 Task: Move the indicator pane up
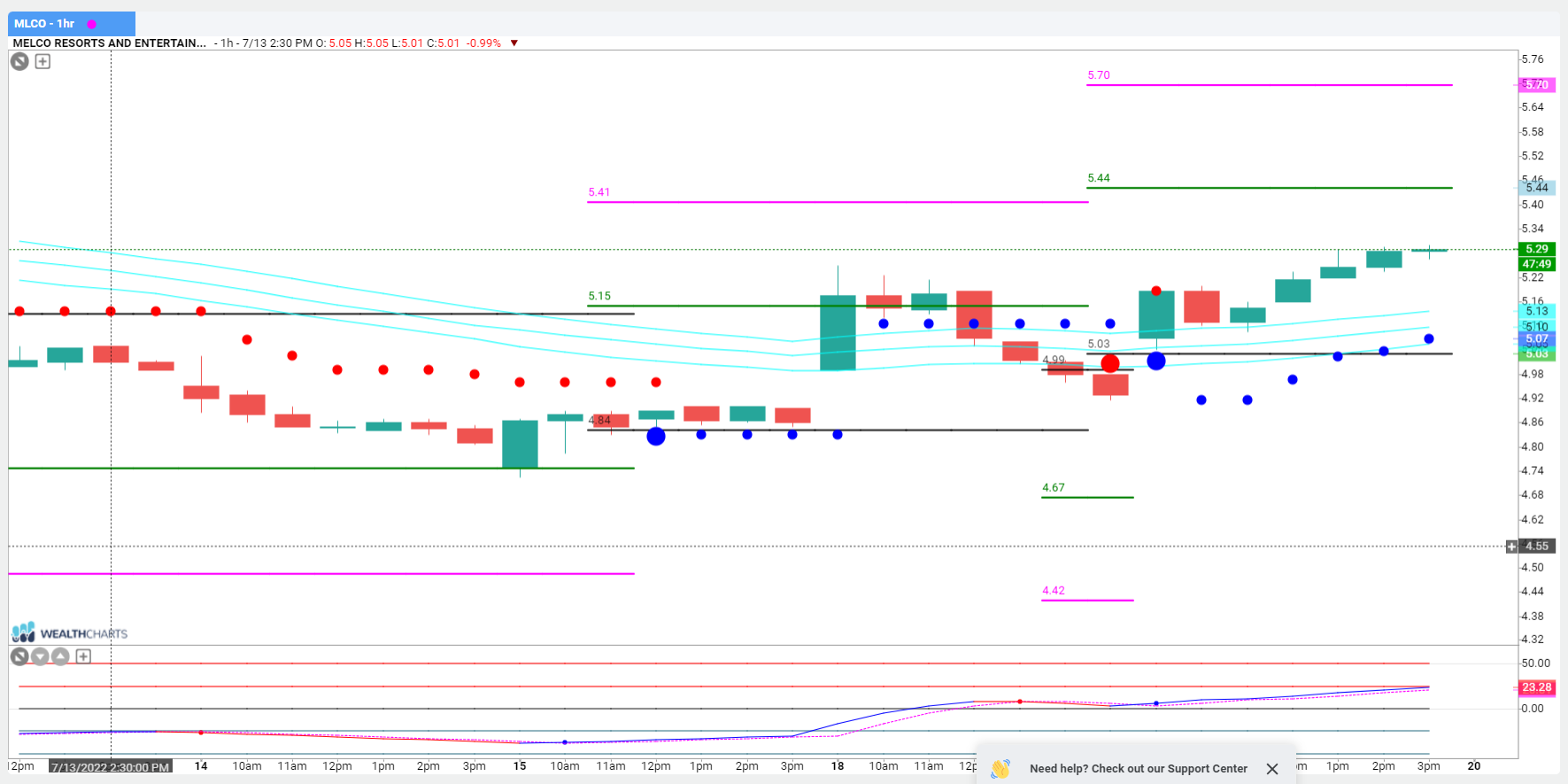click(60, 656)
